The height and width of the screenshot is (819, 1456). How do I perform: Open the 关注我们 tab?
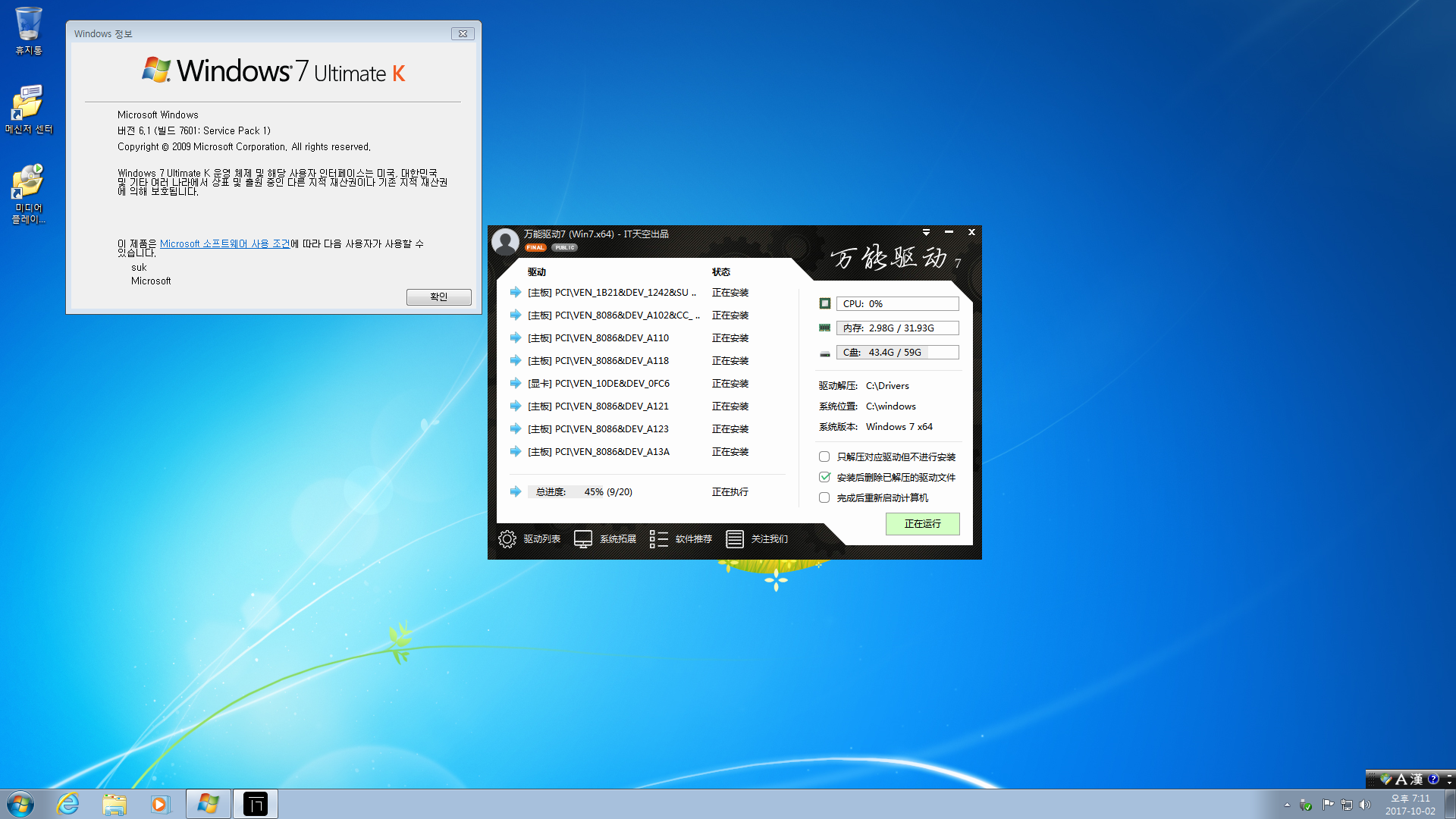coord(757,539)
